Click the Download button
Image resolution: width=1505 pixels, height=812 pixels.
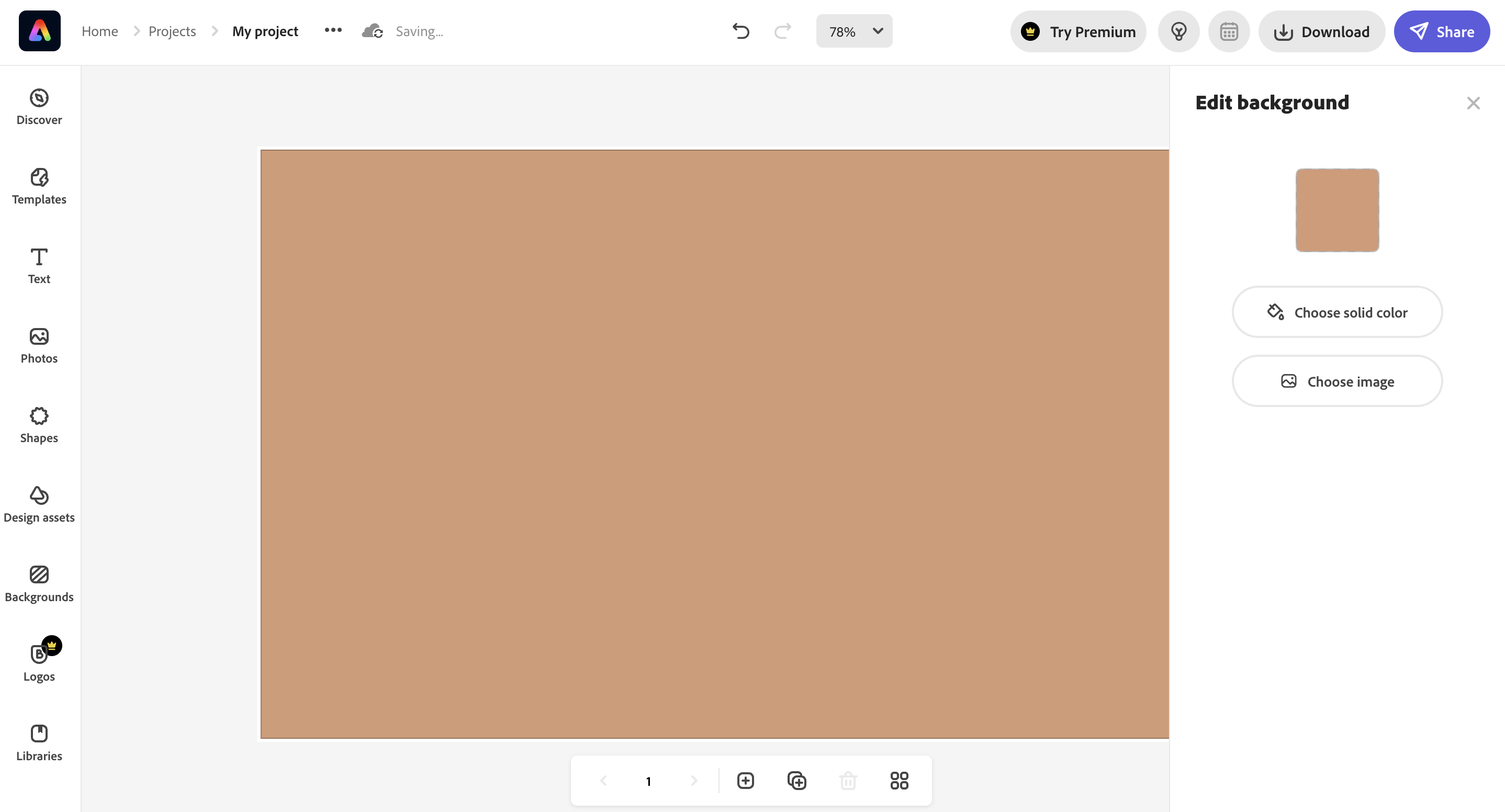[1321, 31]
